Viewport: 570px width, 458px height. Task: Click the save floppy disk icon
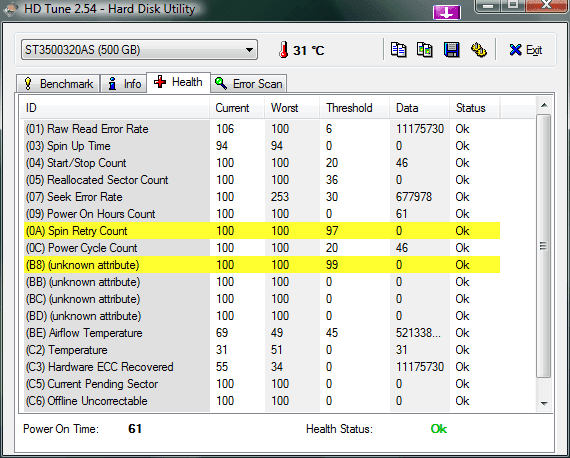coord(451,50)
